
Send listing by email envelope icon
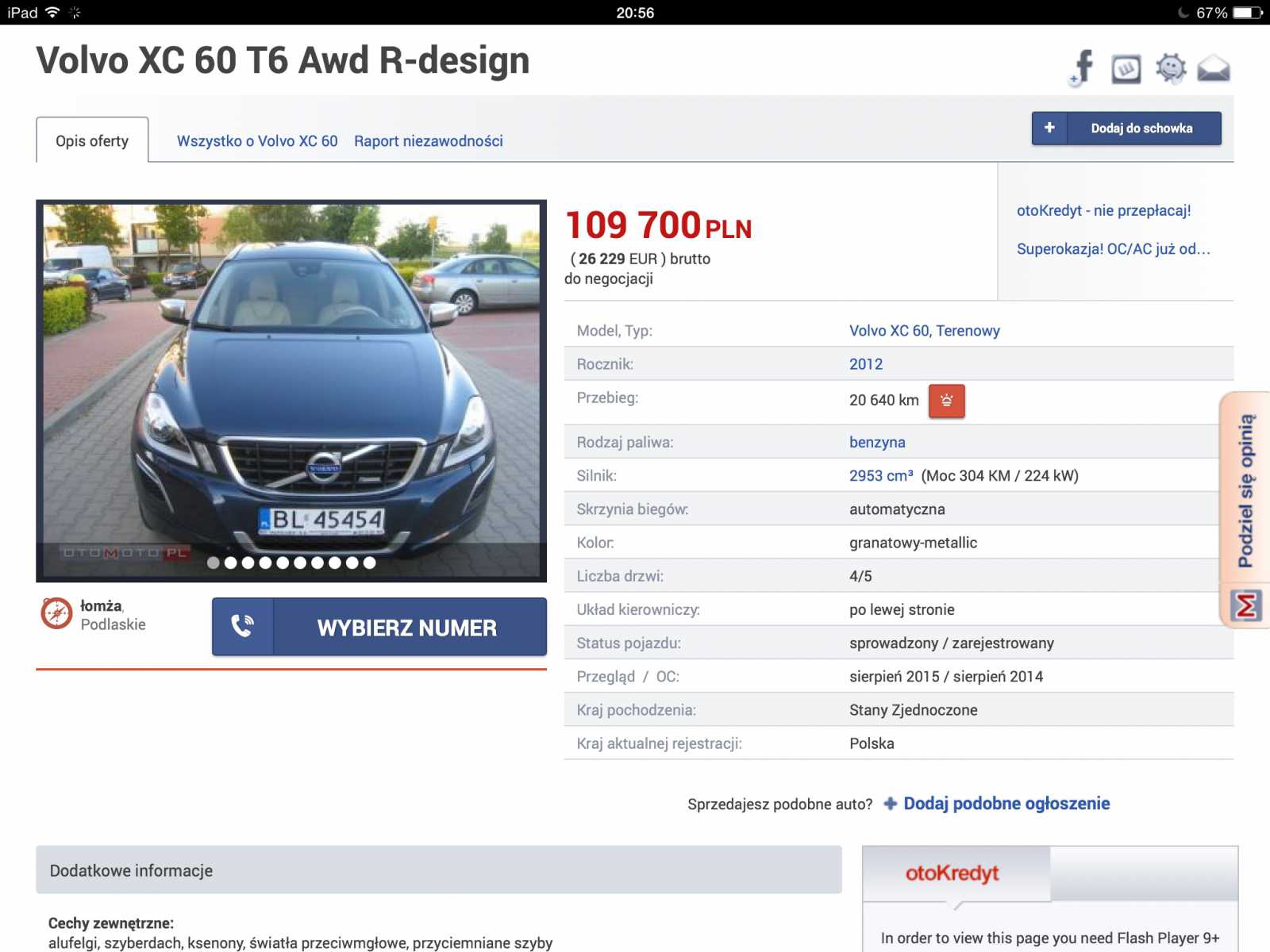click(x=1214, y=69)
